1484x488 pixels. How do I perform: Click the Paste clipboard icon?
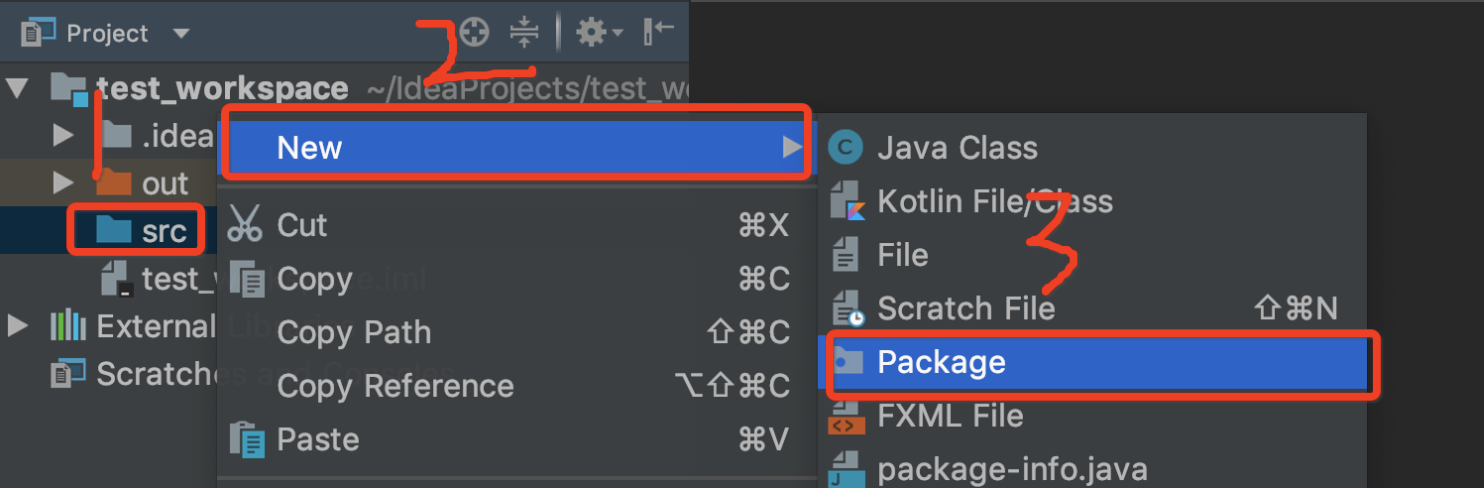click(247, 439)
